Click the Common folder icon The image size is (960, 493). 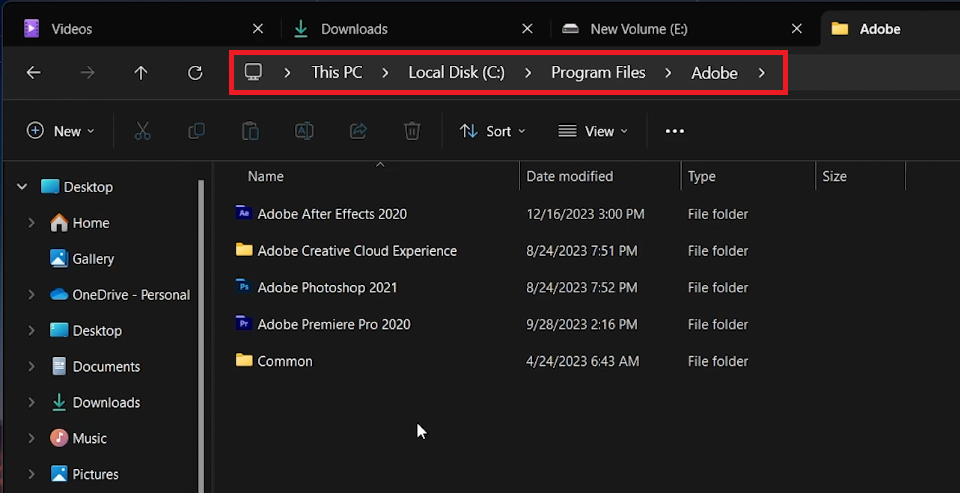244,360
